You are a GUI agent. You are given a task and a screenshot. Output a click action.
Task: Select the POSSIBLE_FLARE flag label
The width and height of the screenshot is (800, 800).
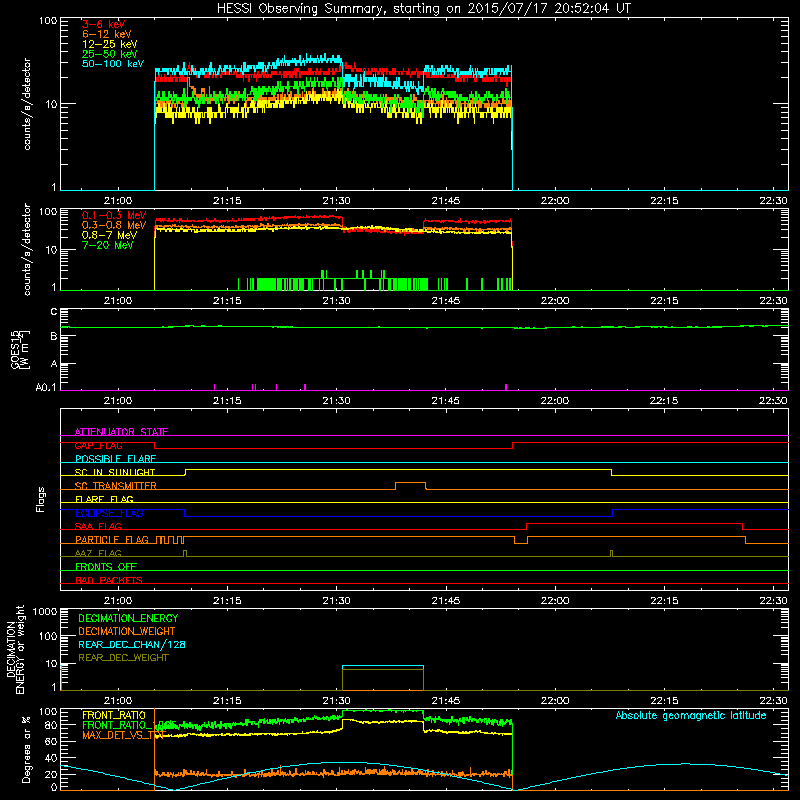click(115, 459)
